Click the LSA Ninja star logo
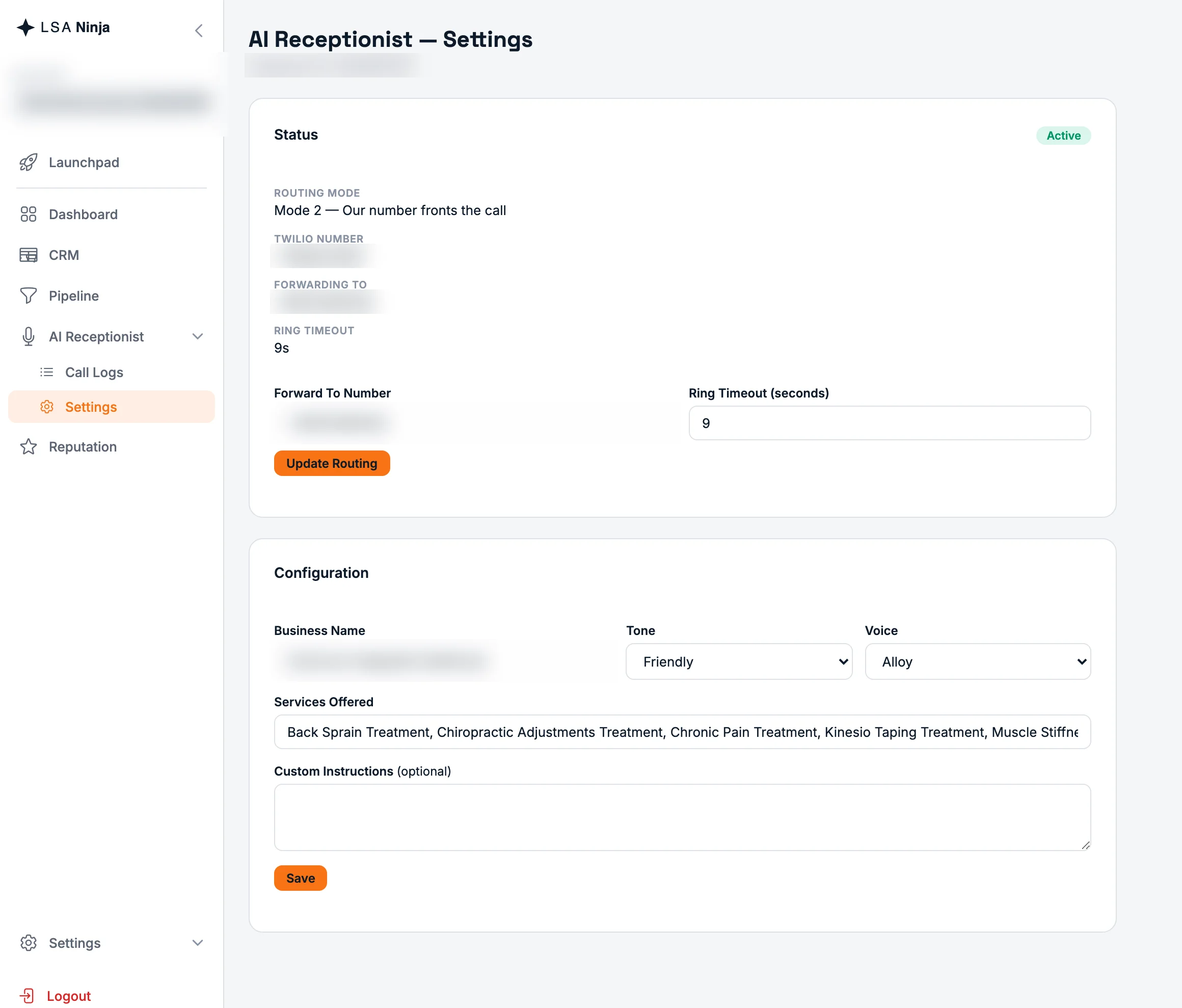 25,28
